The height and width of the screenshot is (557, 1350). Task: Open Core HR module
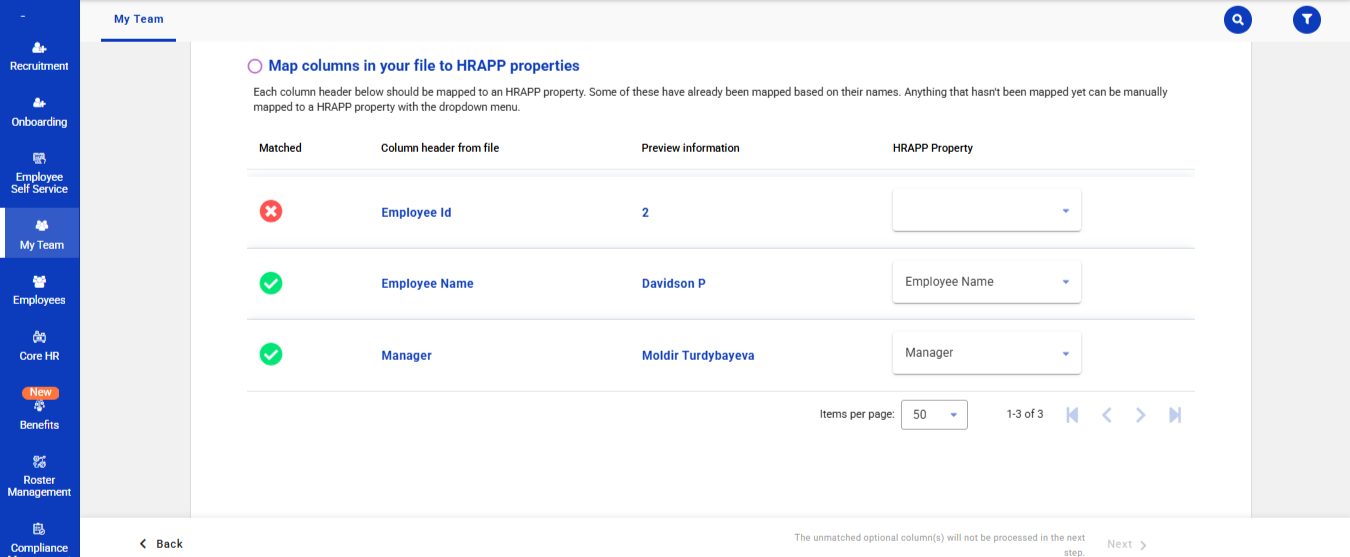point(39,346)
